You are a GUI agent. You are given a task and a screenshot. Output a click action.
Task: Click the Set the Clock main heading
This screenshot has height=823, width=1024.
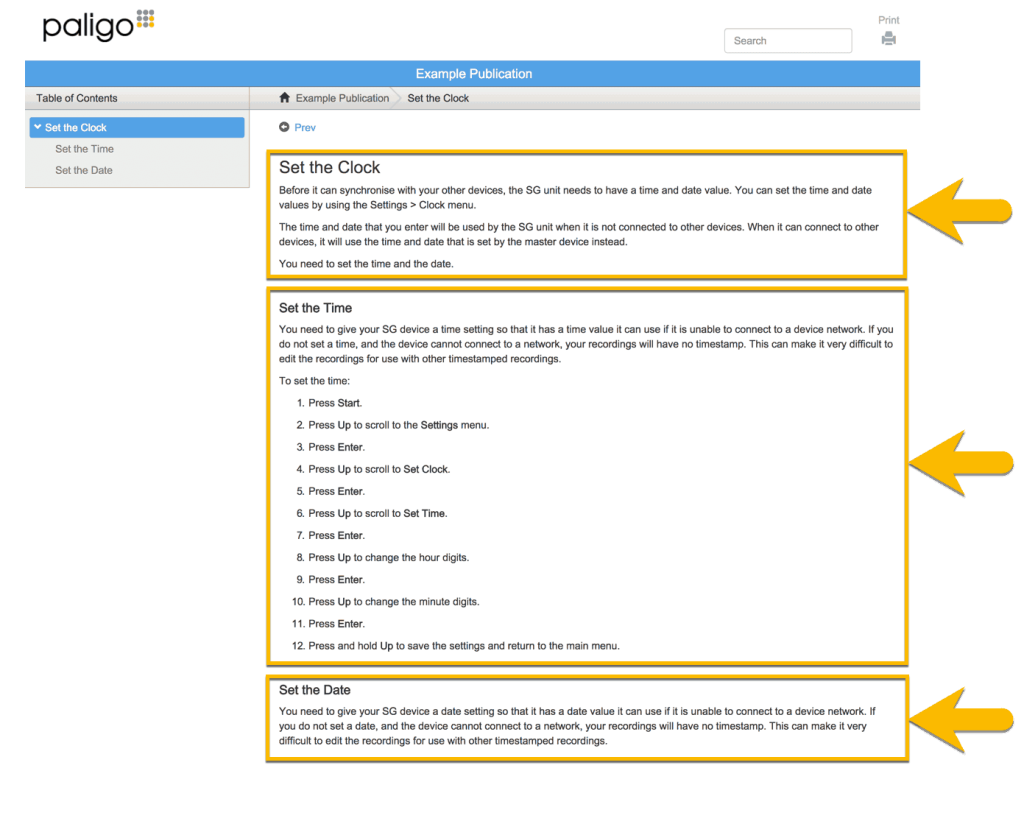(x=329, y=167)
